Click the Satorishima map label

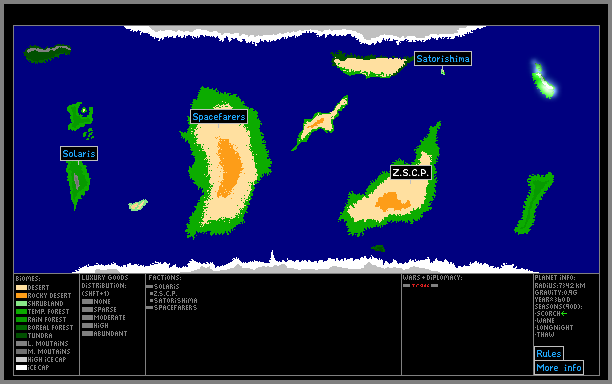(443, 59)
